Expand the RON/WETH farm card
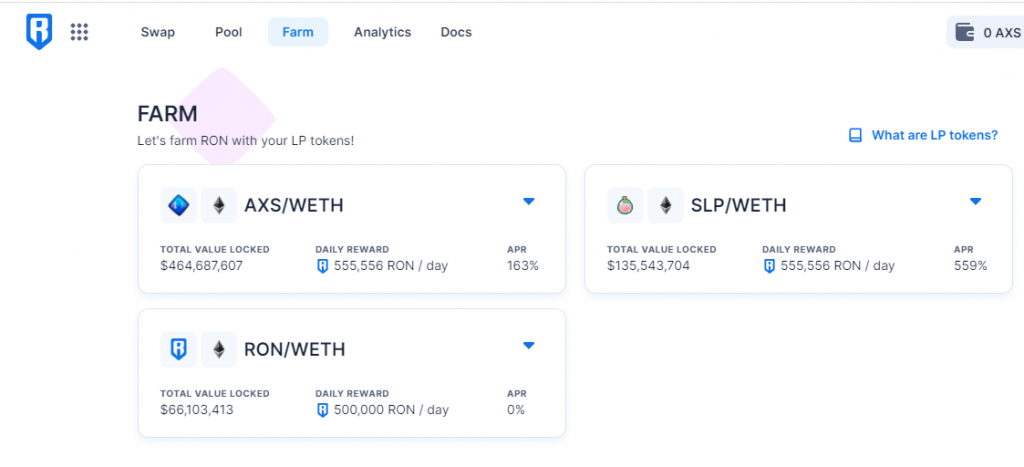Viewport: 1024px width, 467px height. [529, 345]
